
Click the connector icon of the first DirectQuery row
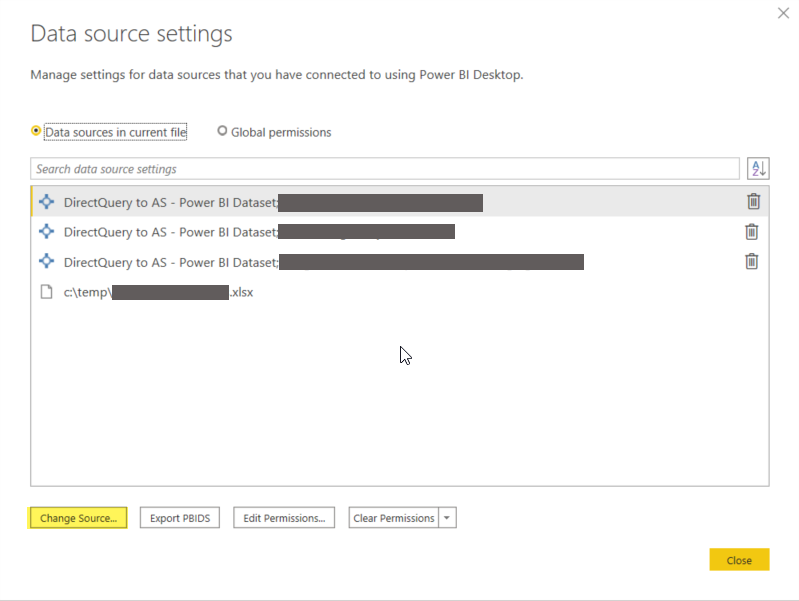46,202
